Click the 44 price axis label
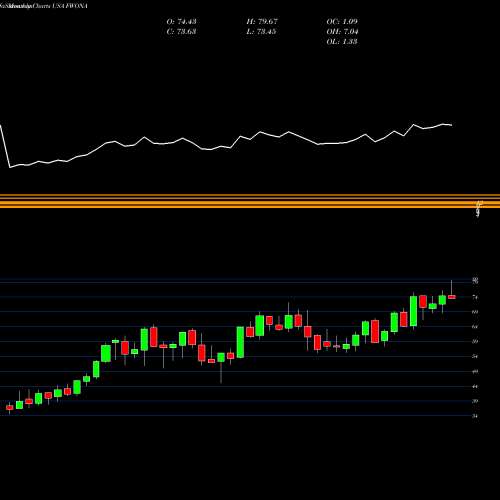The height and width of the screenshot is (500, 500). click(475, 386)
